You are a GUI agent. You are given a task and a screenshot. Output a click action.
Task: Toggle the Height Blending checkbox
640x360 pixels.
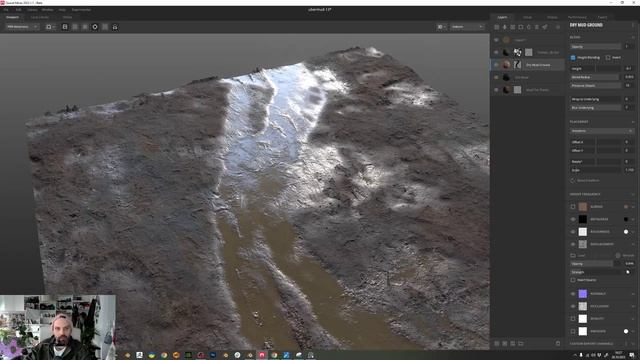[x=573, y=58]
